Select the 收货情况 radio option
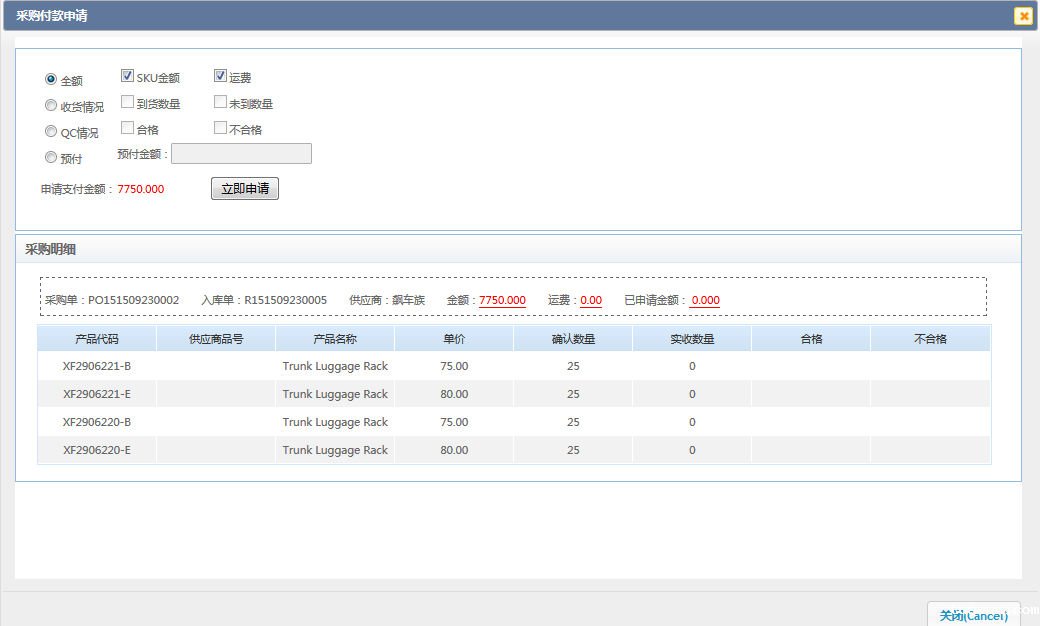Image resolution: width=1040 pixels, height=626 pixels. pos(51,106)
